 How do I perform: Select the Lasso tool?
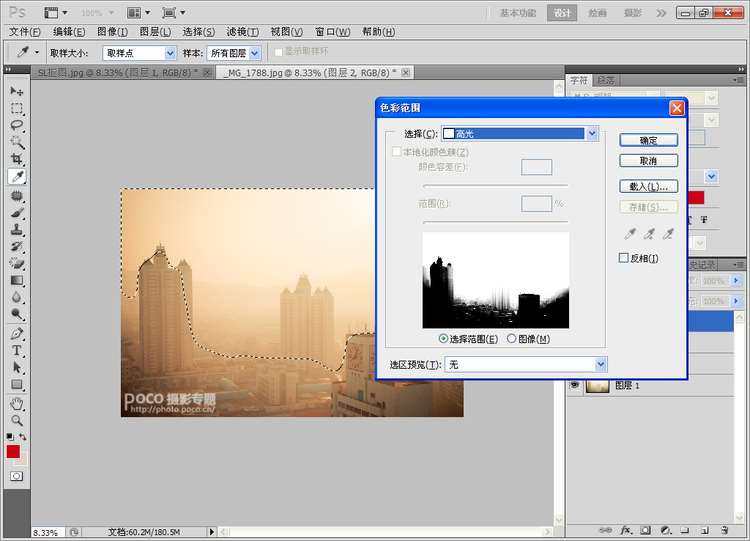(x=17, y=125)
